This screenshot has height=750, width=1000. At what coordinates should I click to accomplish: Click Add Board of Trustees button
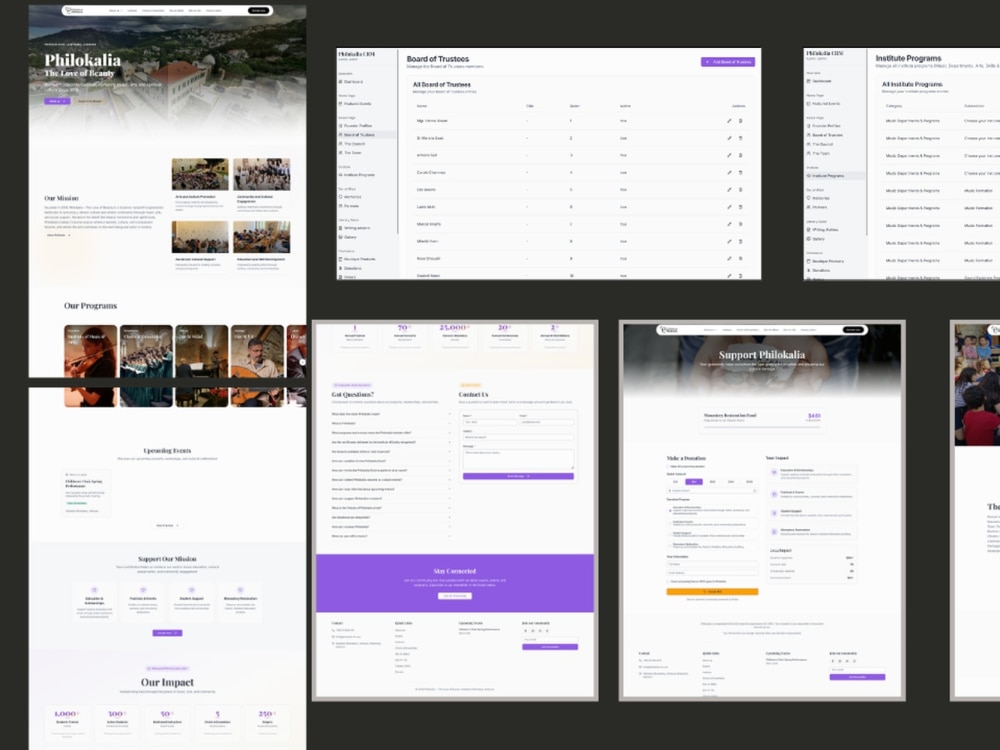pyautogui.click(x=728, y=62)
